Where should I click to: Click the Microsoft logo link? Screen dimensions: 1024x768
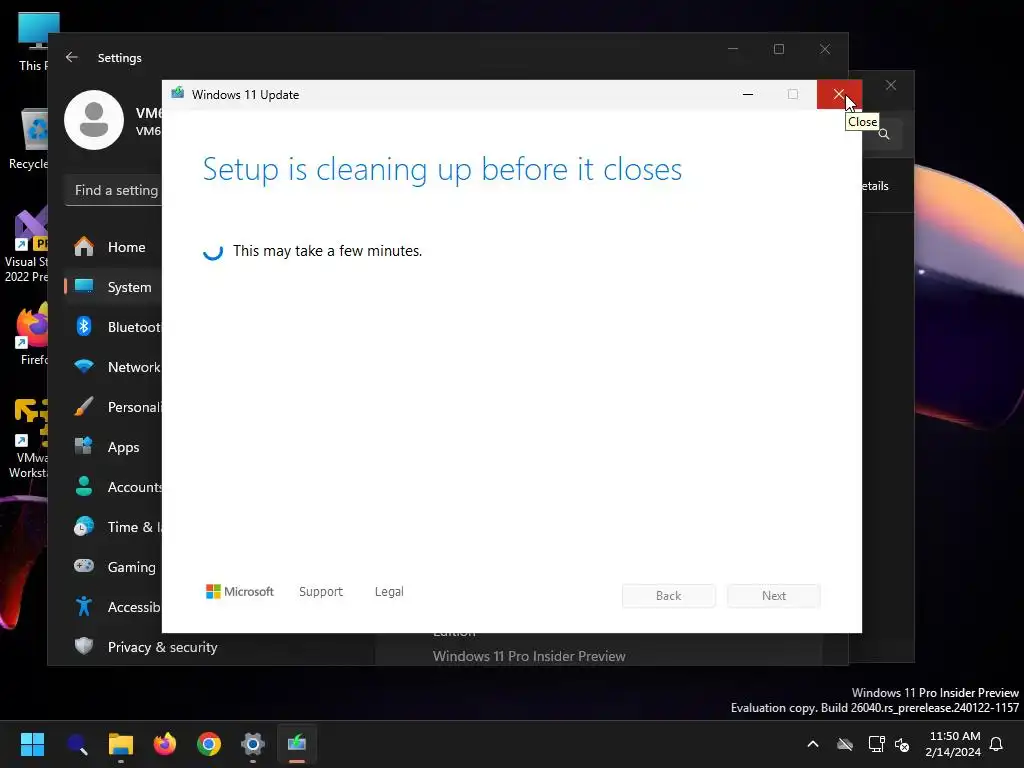pyautogui.click(x=240, y=592)
